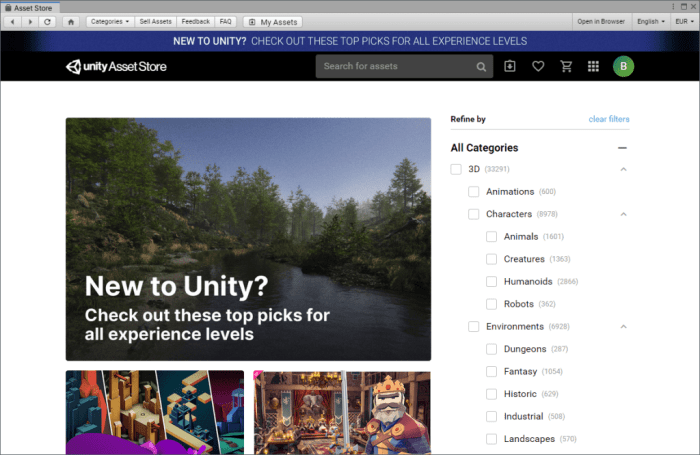The width and height of the screenshot is (700, 455).
Task: Collapse the 3D category chevron
Action: point(624,169)
